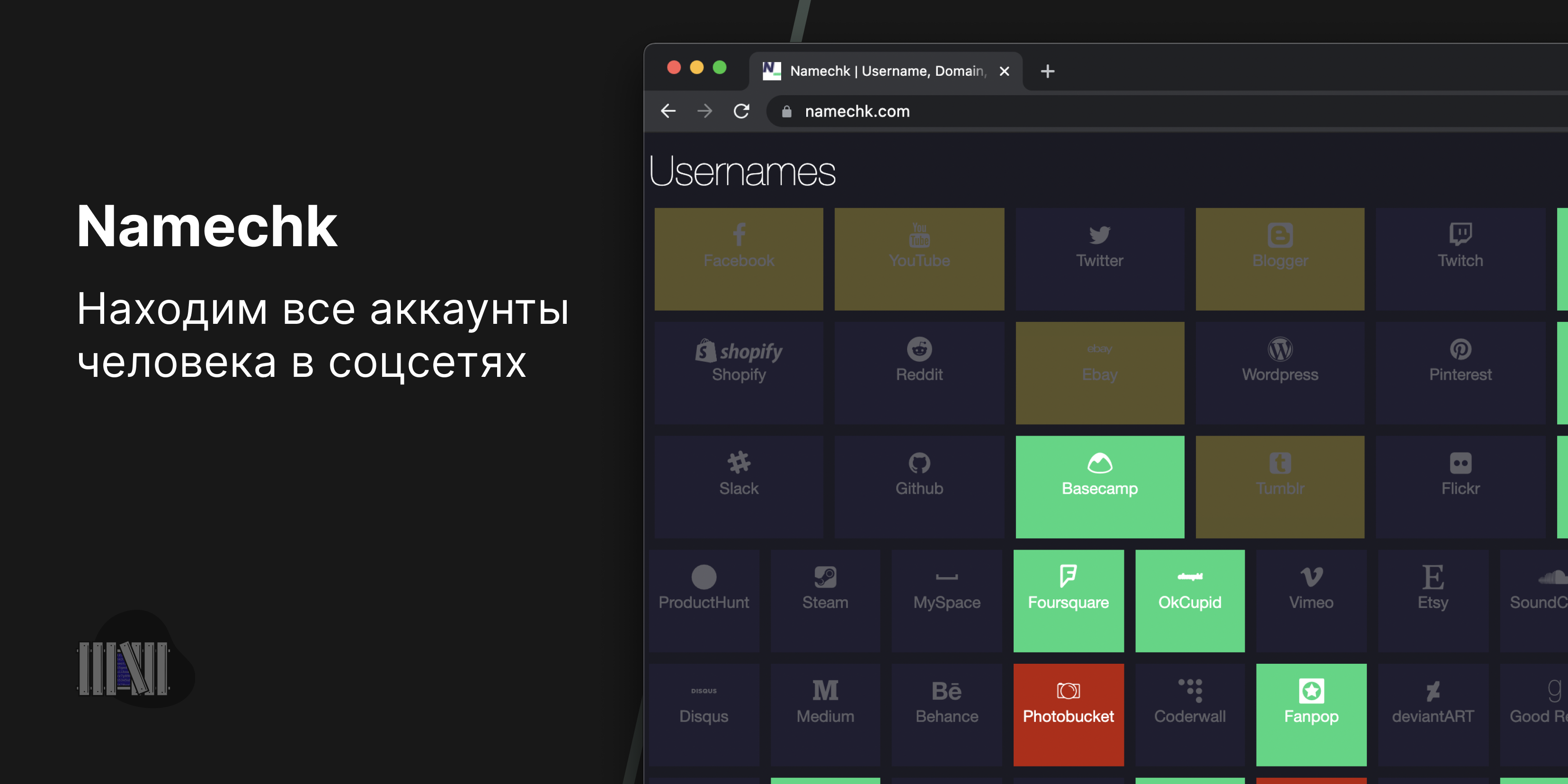Open a new browser tab
This screenshot has width=1568, height=784.
[x=1048, y=71]
